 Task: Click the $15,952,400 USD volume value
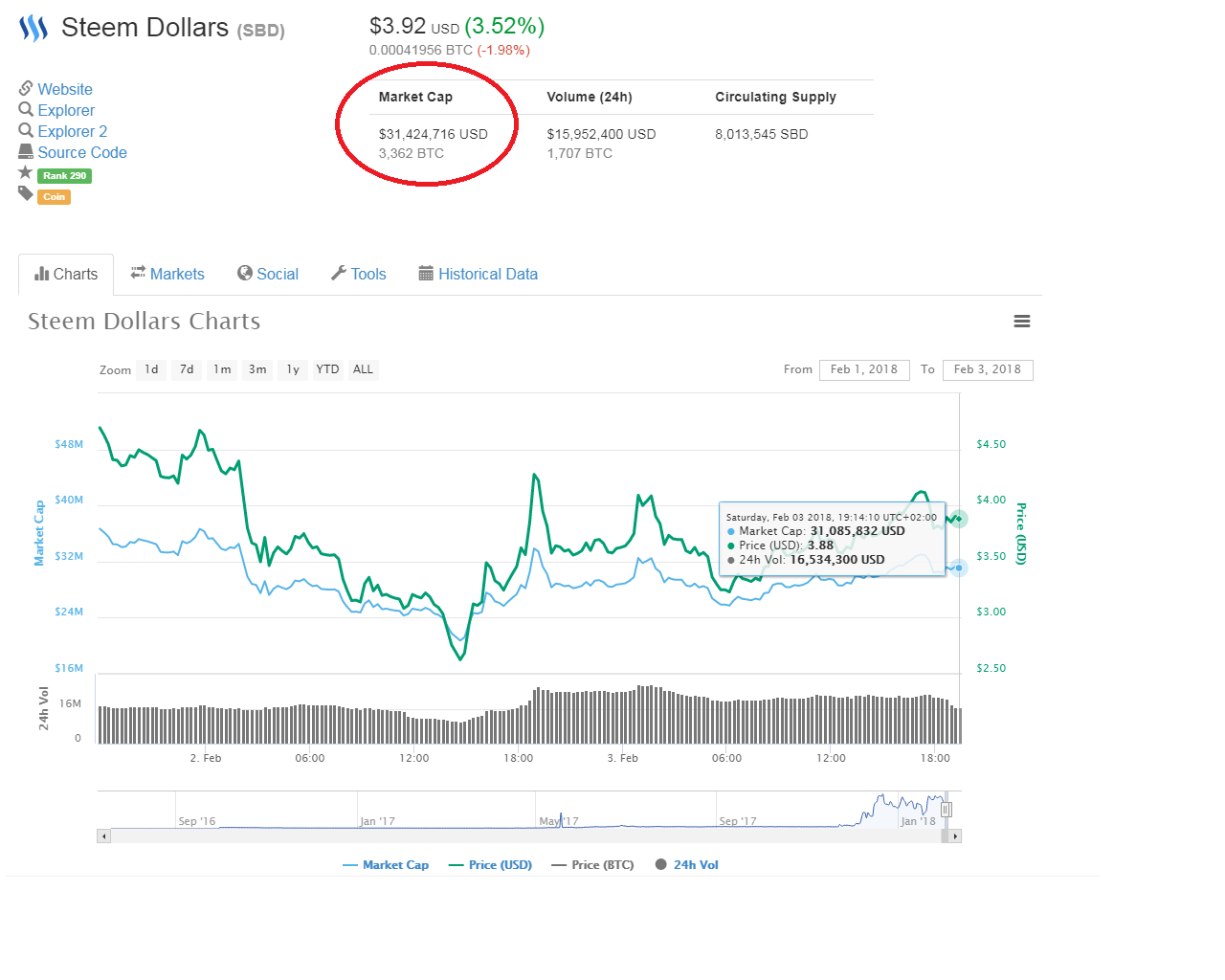(x=601, y=134)
